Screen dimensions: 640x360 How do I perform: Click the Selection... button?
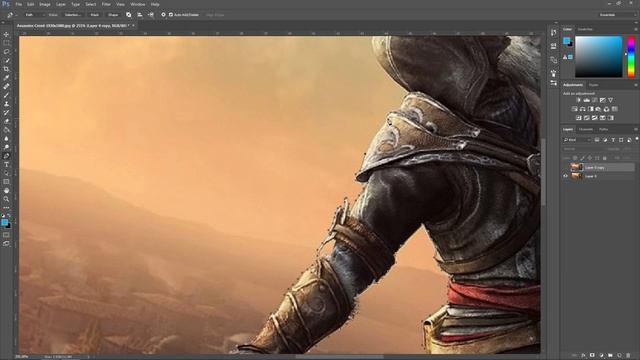(x=73, y=15)
